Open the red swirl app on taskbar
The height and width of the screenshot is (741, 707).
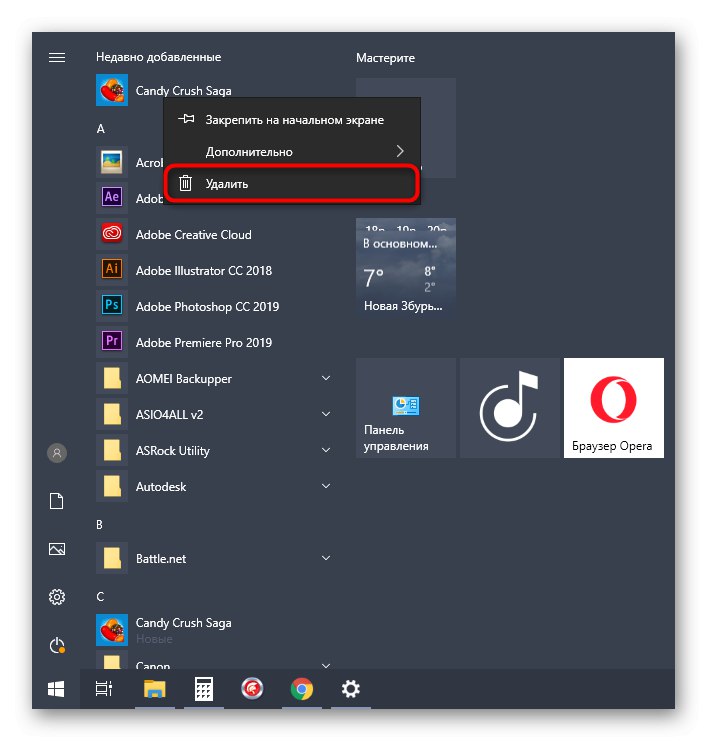[252, 689]
